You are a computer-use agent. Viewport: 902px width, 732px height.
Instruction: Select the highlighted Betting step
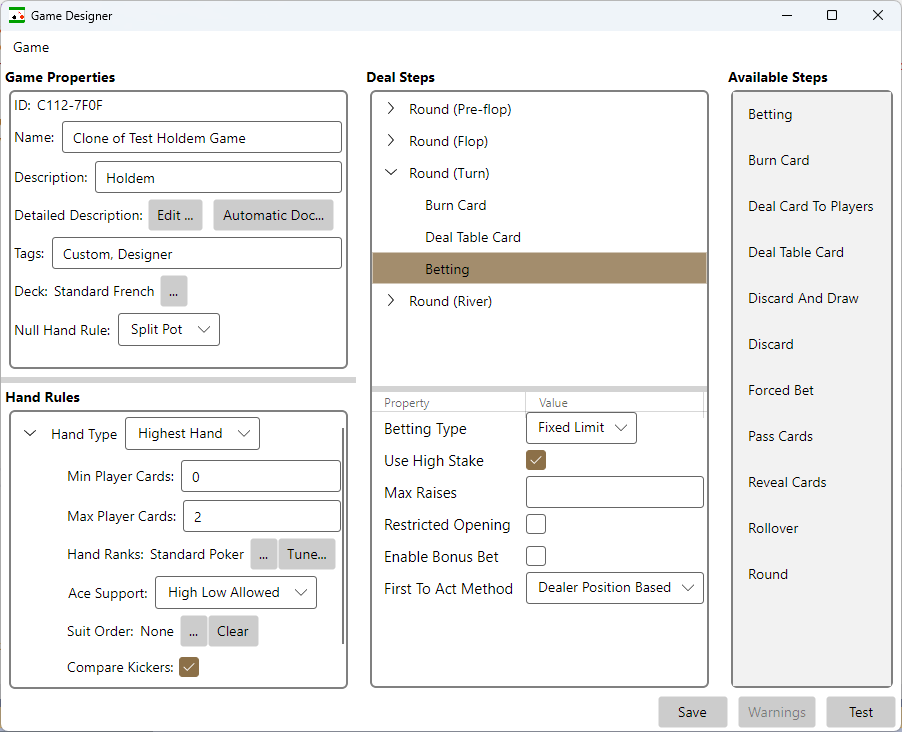coord(539,269)
